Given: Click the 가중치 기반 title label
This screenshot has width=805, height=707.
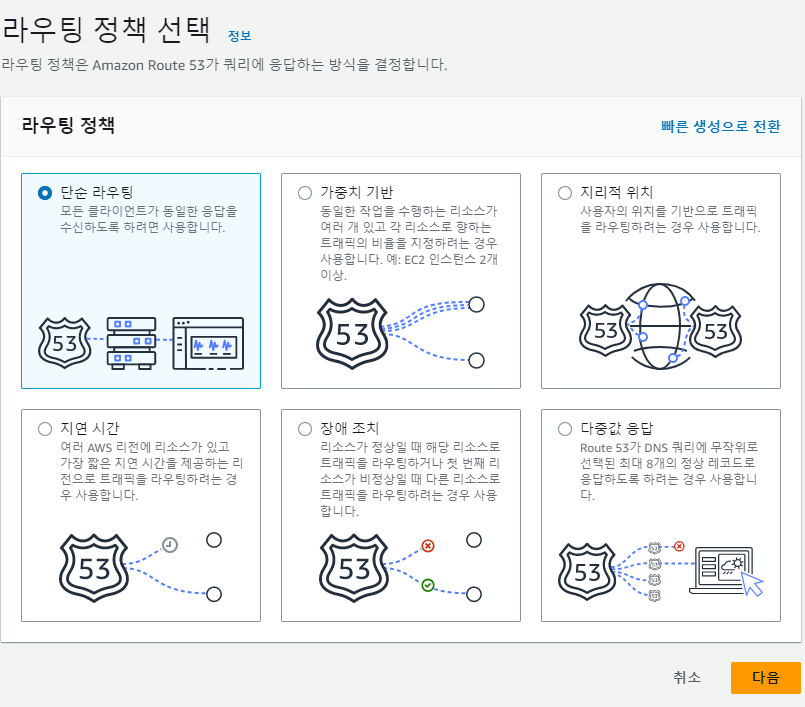Looking at the screenshot, I should [356, 193].
